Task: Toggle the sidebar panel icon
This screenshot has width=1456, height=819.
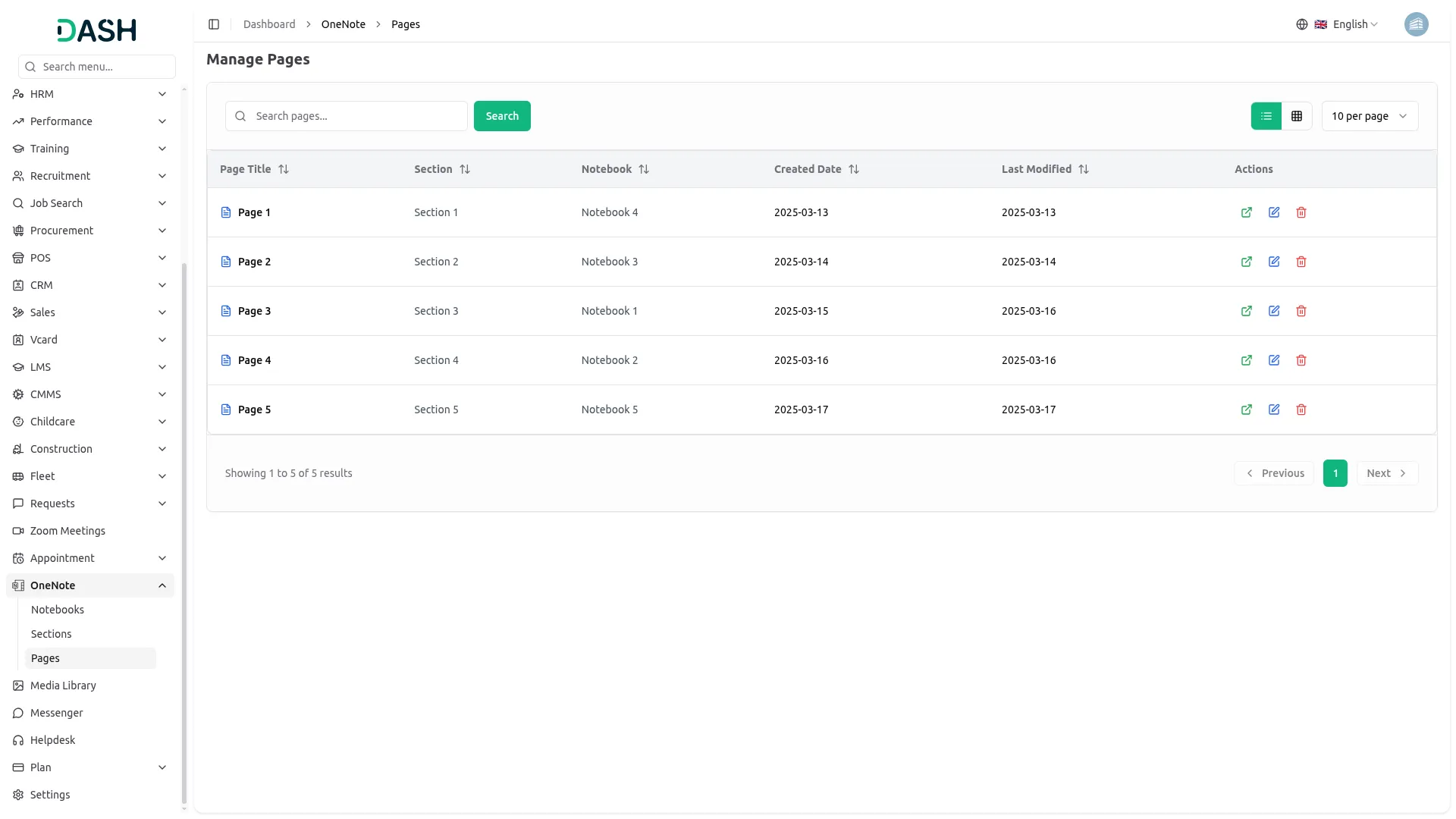Action: click(214, 24)
